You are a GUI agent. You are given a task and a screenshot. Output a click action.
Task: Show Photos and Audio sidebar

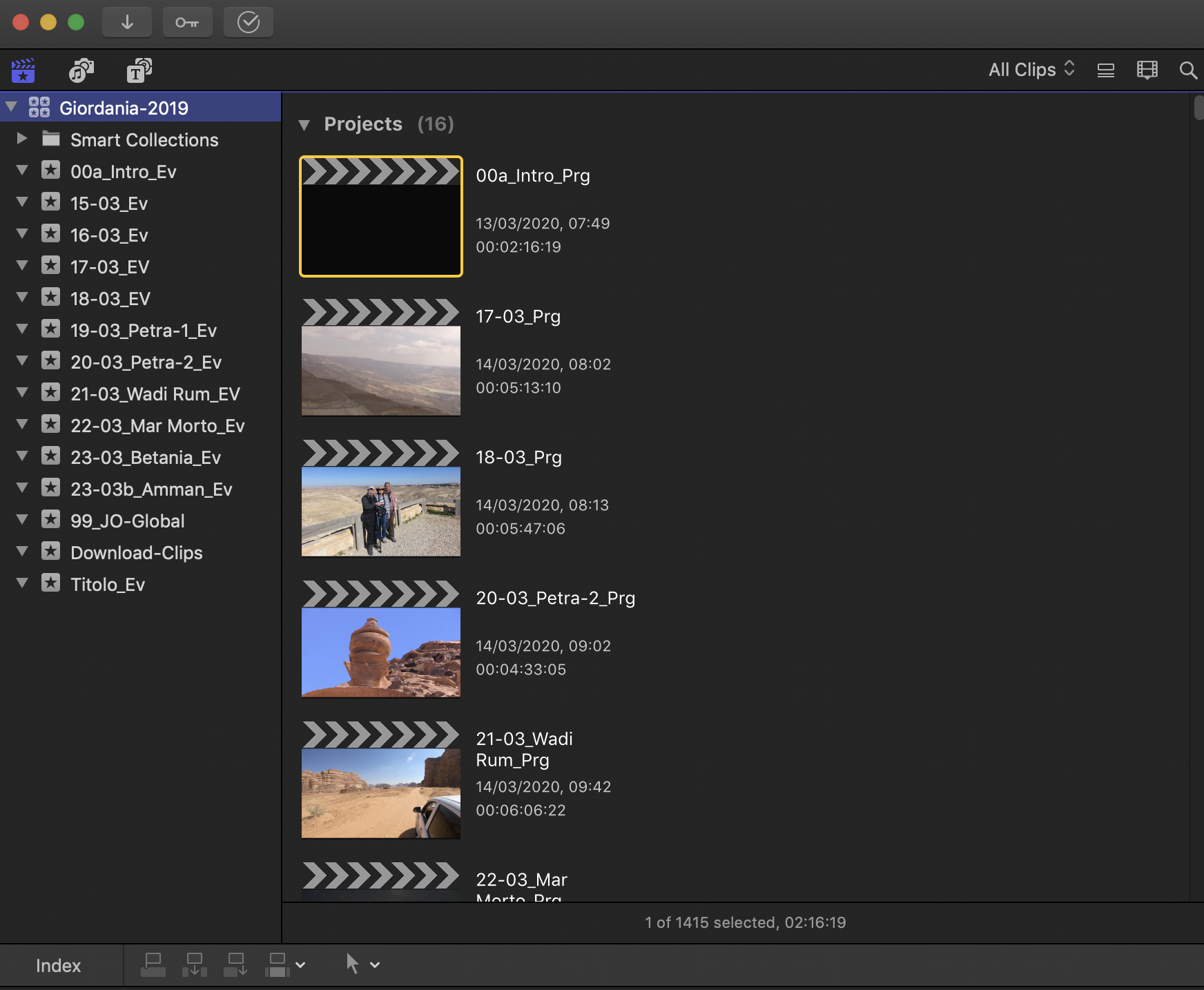(81, 70)
